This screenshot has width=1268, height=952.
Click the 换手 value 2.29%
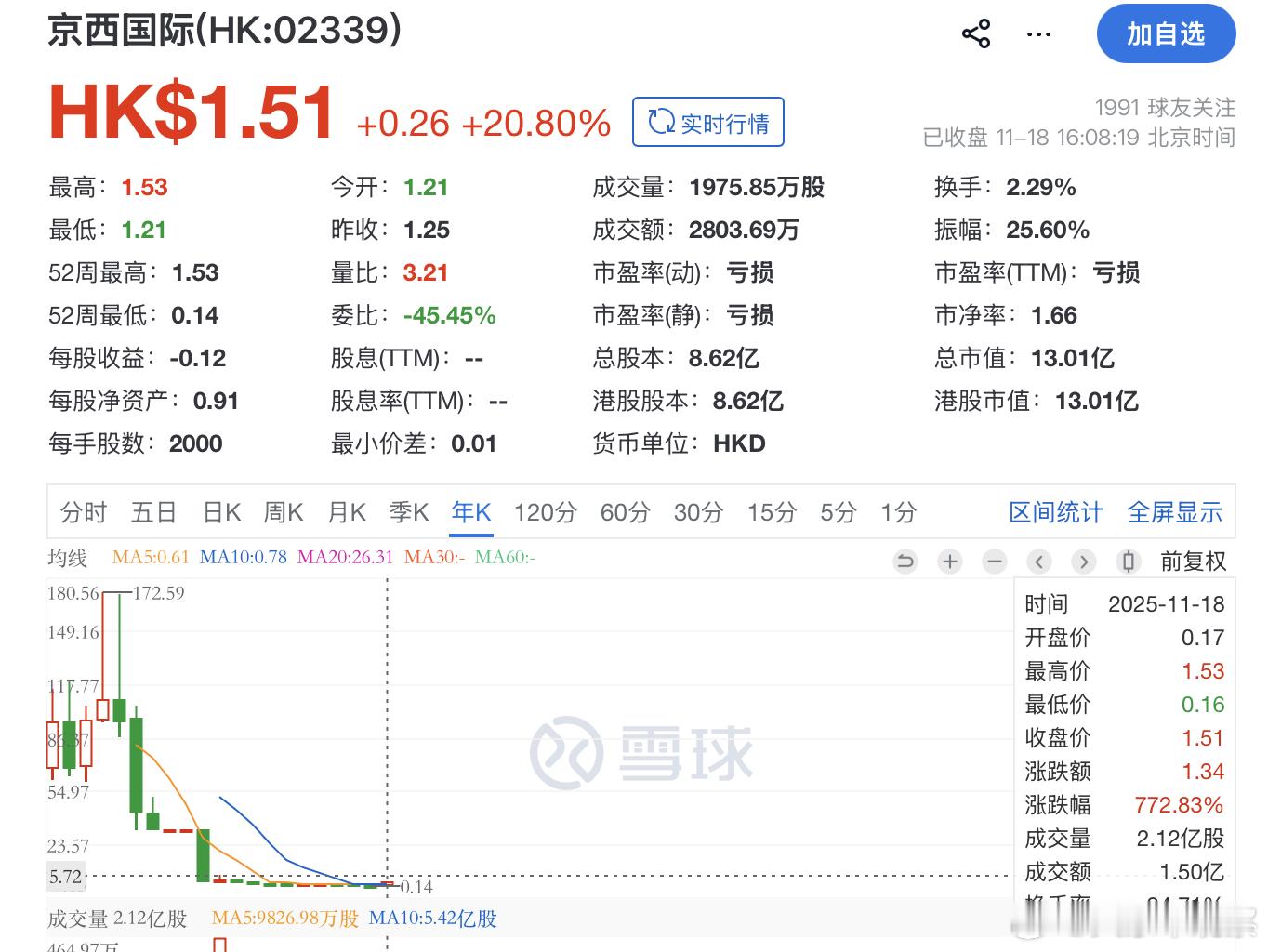pos(1041,187)
